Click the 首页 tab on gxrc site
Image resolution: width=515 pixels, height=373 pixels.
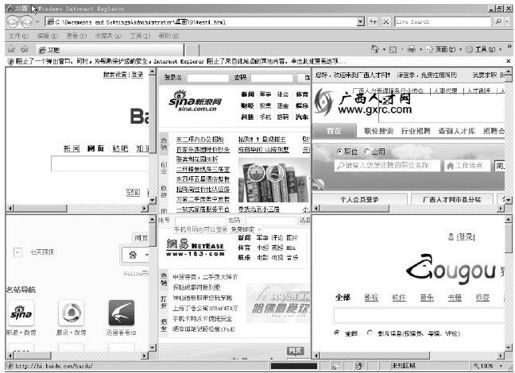tap(334, 131)
